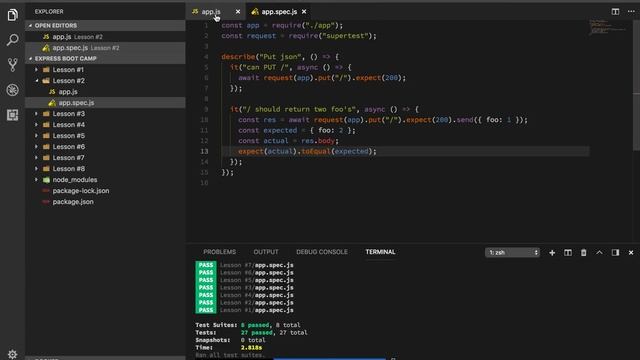Open package.json in the explorer
The width and height of the screenshot is (640, 360).
[105, 202]
